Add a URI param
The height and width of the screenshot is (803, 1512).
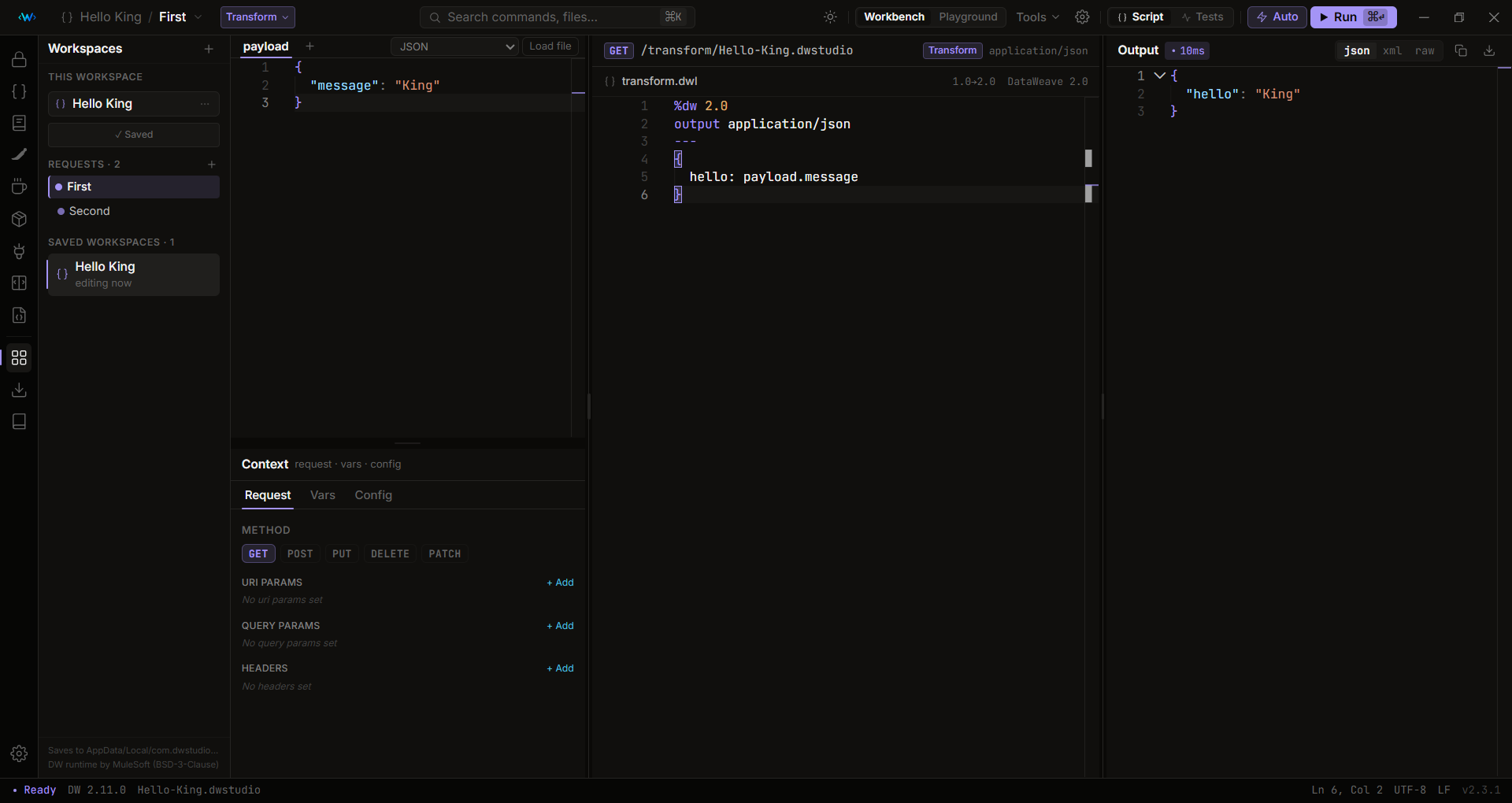pos(561,583)
